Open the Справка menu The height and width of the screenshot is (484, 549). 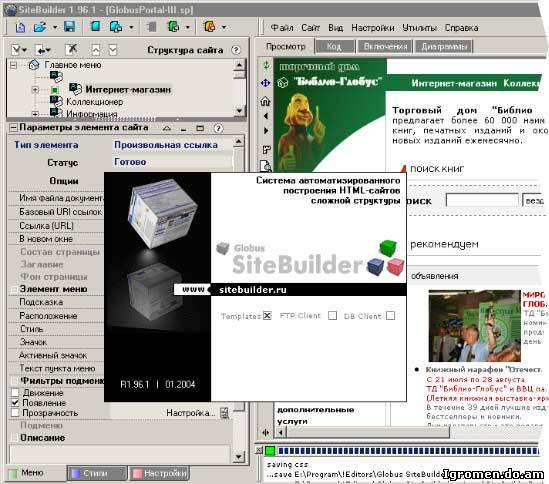pos(461,28)
